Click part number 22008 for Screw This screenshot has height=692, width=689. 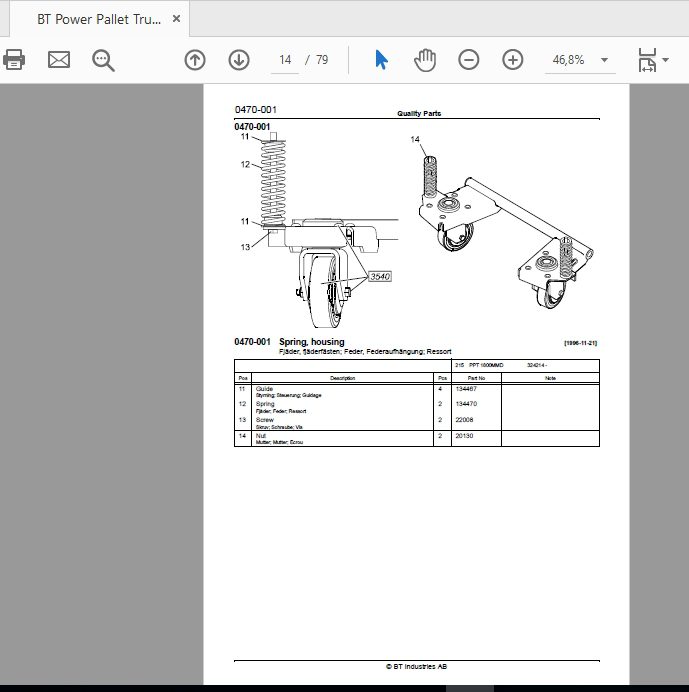[464, 420]
